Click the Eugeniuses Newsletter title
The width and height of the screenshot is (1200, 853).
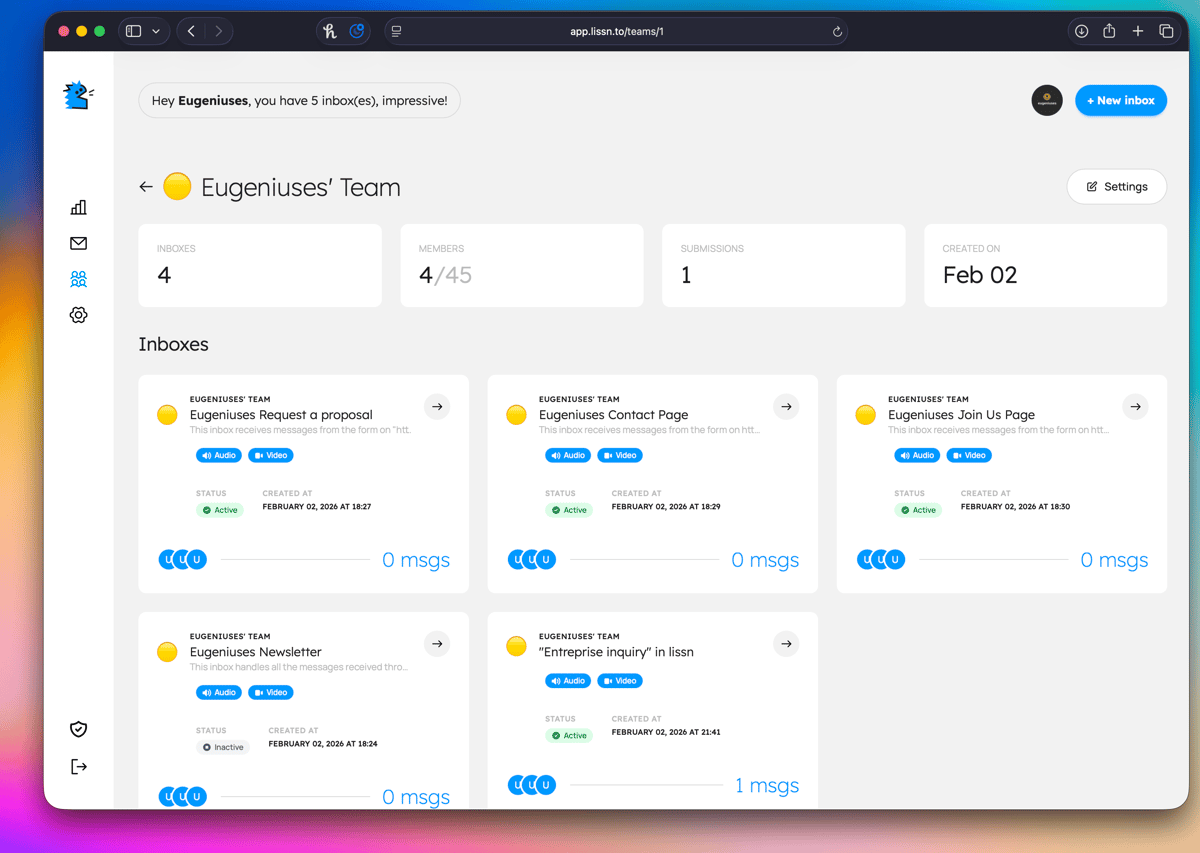(x=256, y=652)
